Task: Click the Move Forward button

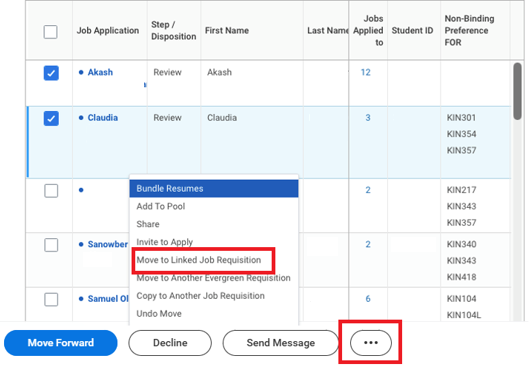Action: coord(61,343)
